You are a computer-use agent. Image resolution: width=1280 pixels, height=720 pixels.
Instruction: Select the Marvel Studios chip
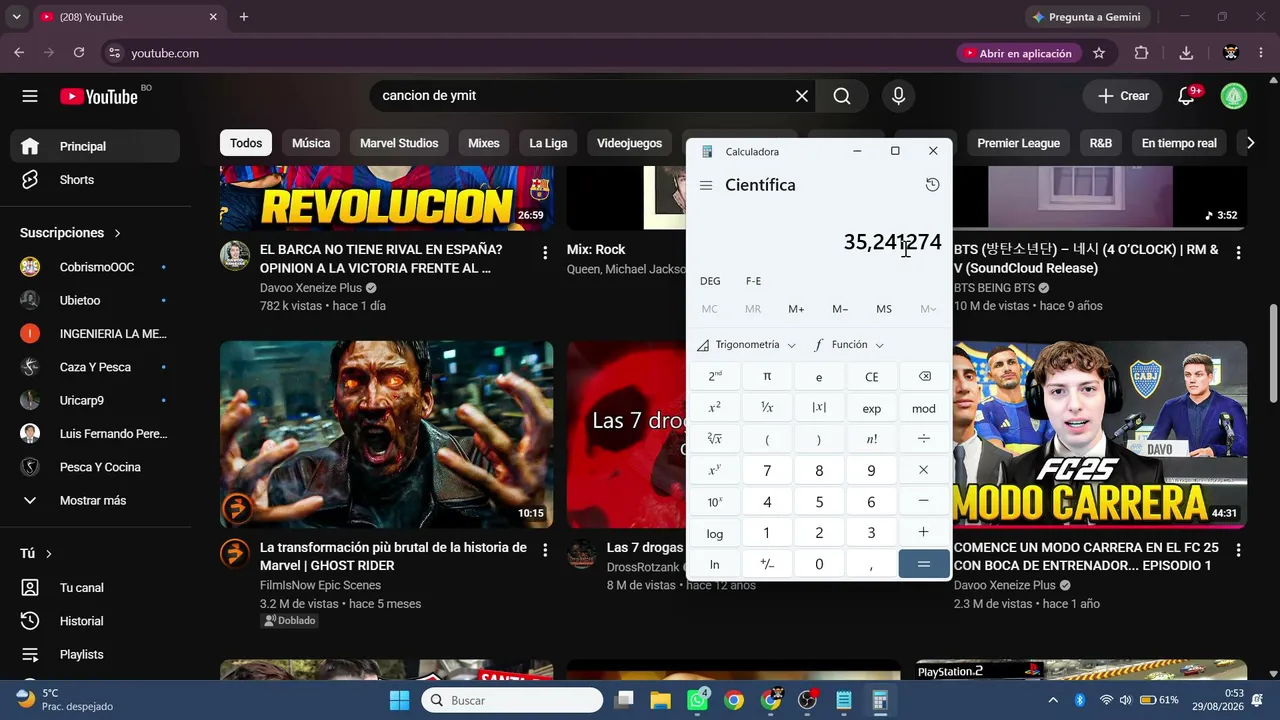click(x=399, y=143)
